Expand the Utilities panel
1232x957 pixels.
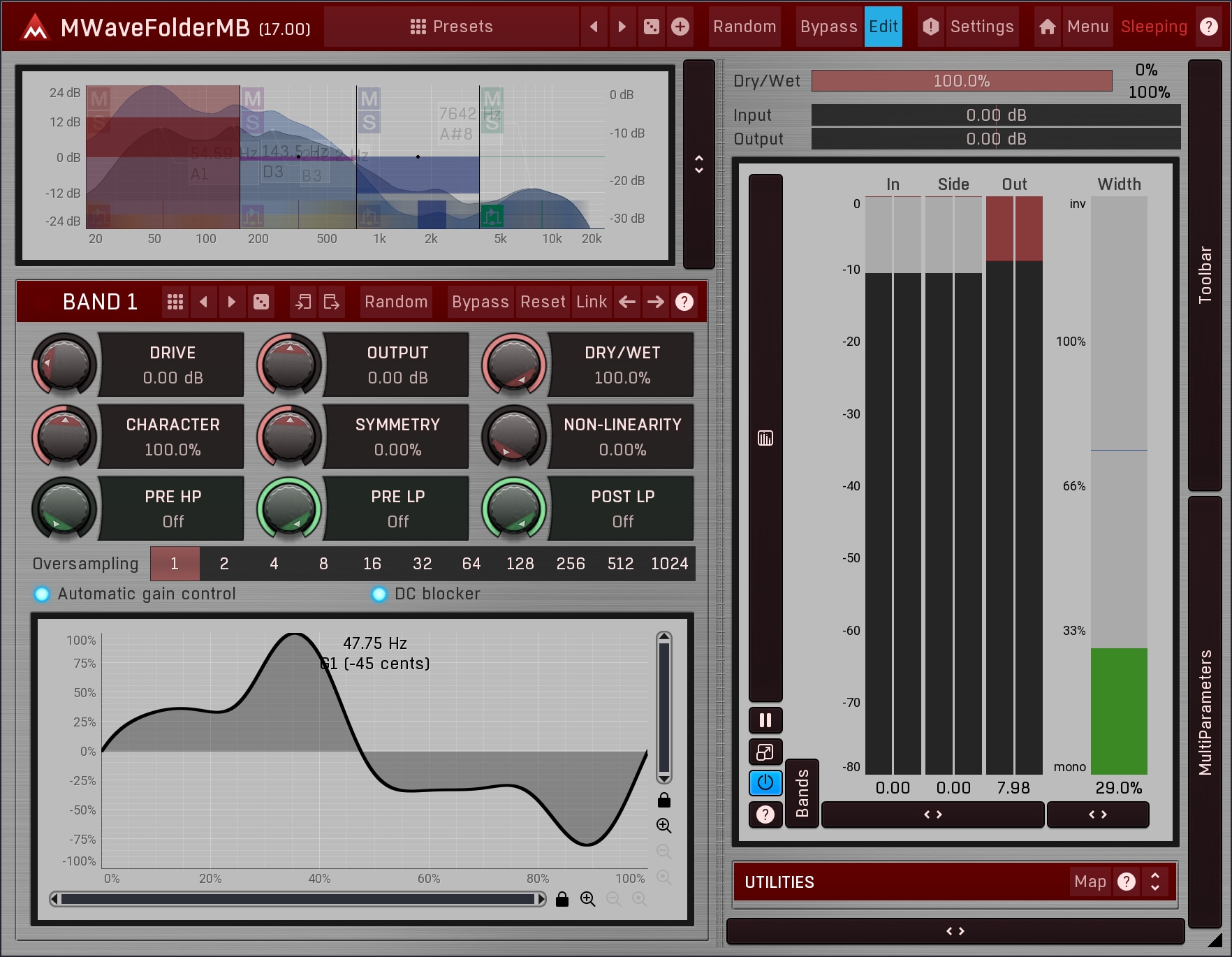(x=1155, y=882)
